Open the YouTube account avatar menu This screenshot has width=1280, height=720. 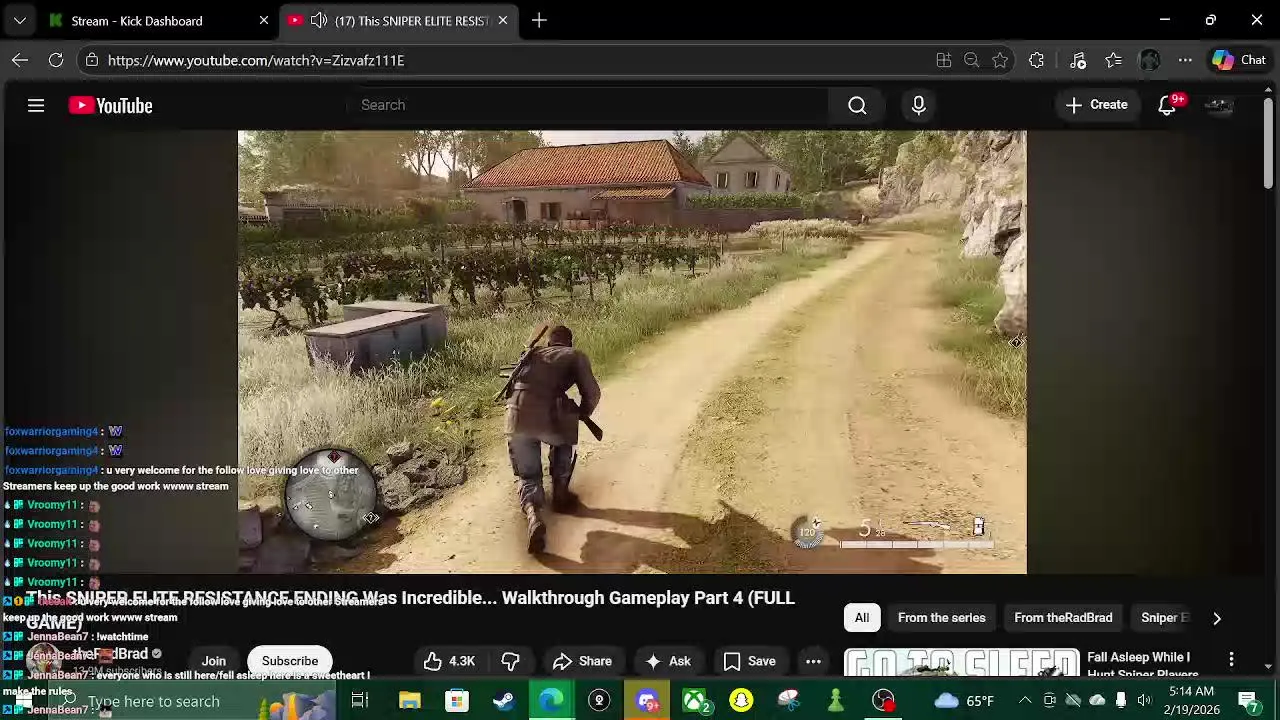click(1219, 105)
